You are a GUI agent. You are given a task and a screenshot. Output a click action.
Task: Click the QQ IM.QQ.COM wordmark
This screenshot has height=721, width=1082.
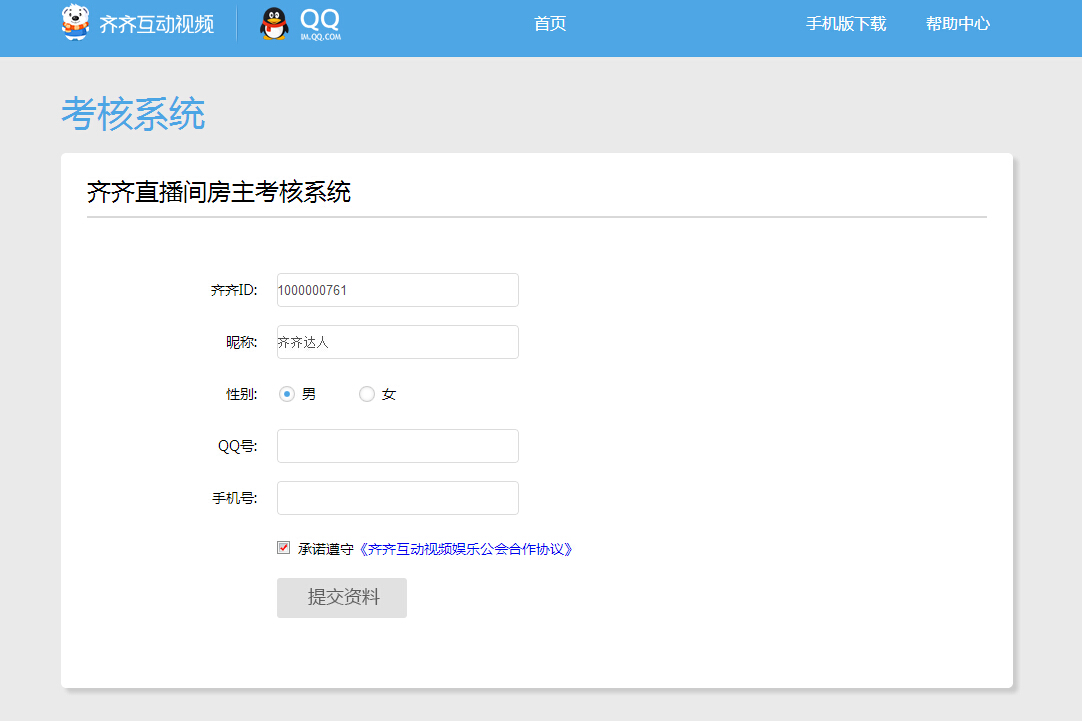tap(320, 24)
